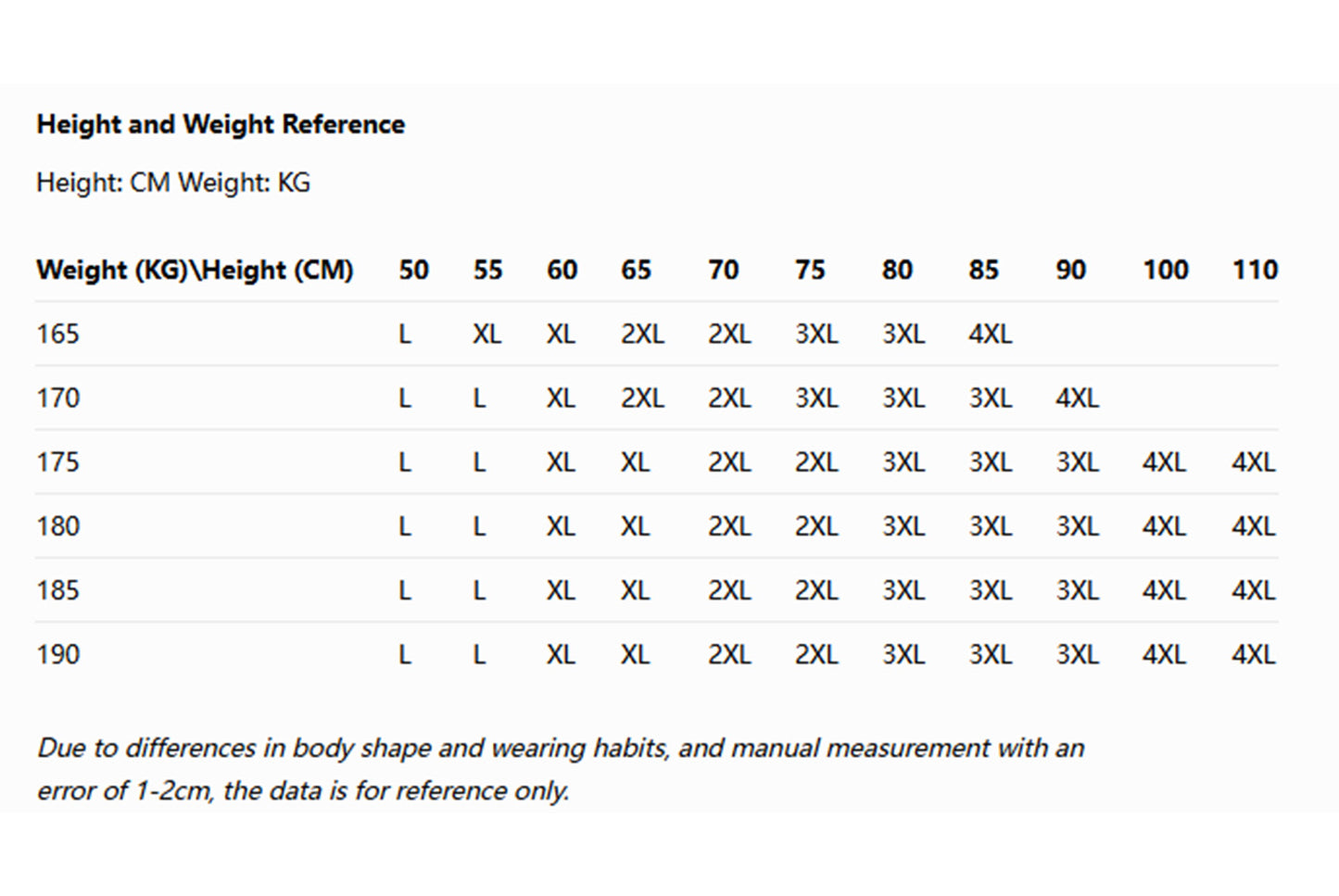Screen dimensions: 1339x896
Task: Select the XL cell in the 165 row, 55 column
Action: click(x=486, y=334)
